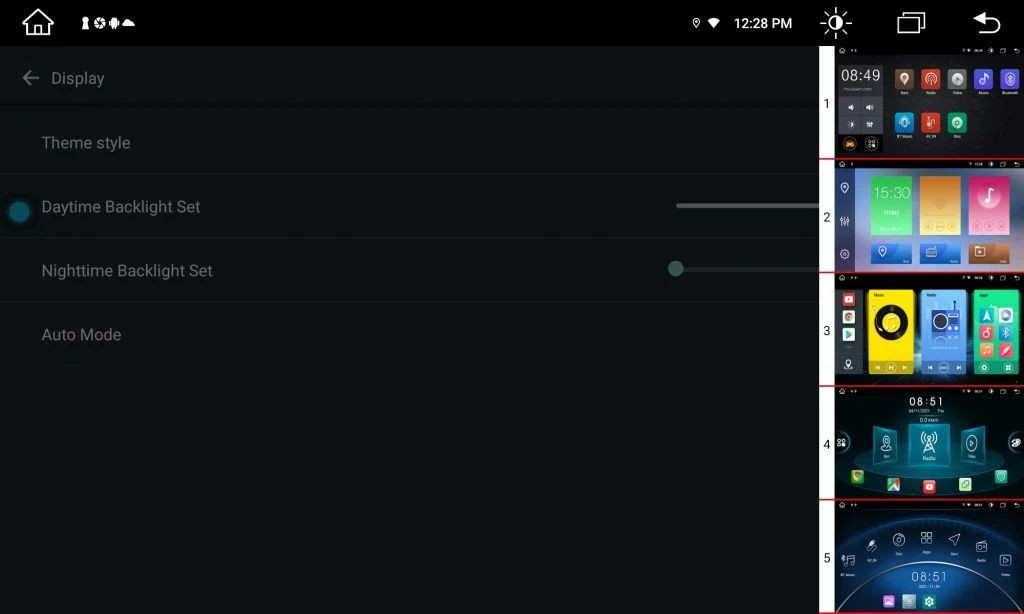Tap the system back arrow icon
This screenshot has width=1024, height=614.
point(986,23)
